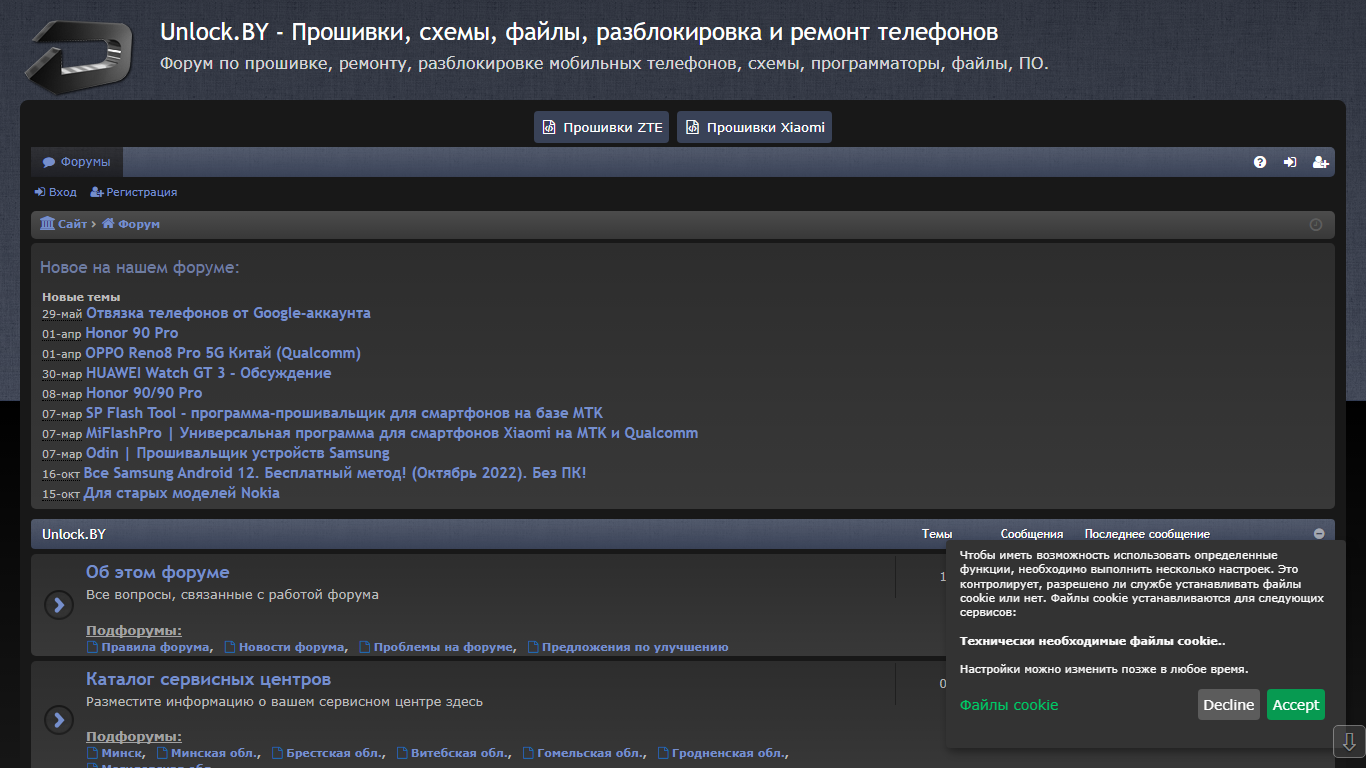Open subforum Брестская обл.
Image resolution: width=1366 pixels, height=768 pixels.
(x=327, y=753)
